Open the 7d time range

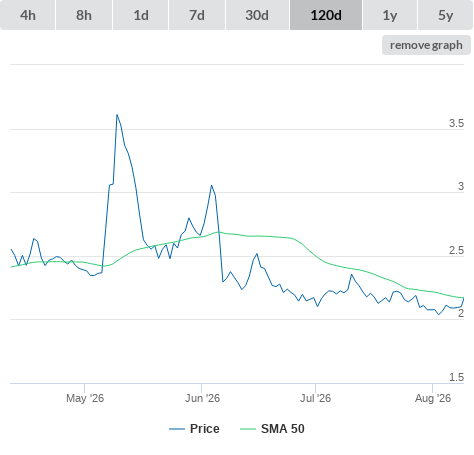tap(197, 15)
